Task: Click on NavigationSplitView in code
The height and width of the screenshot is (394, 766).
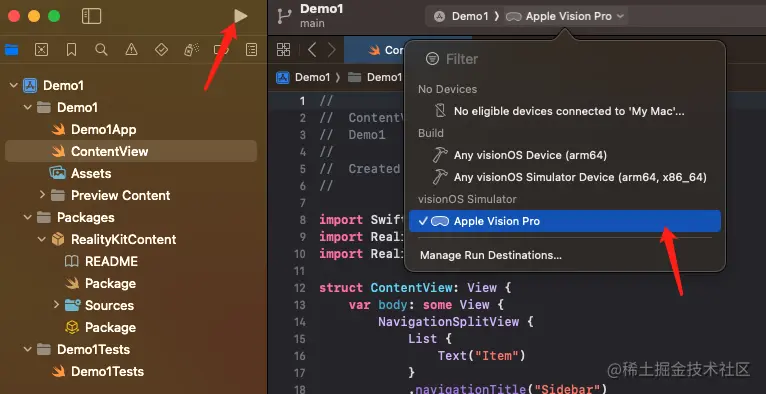Action: coord(448,322)
